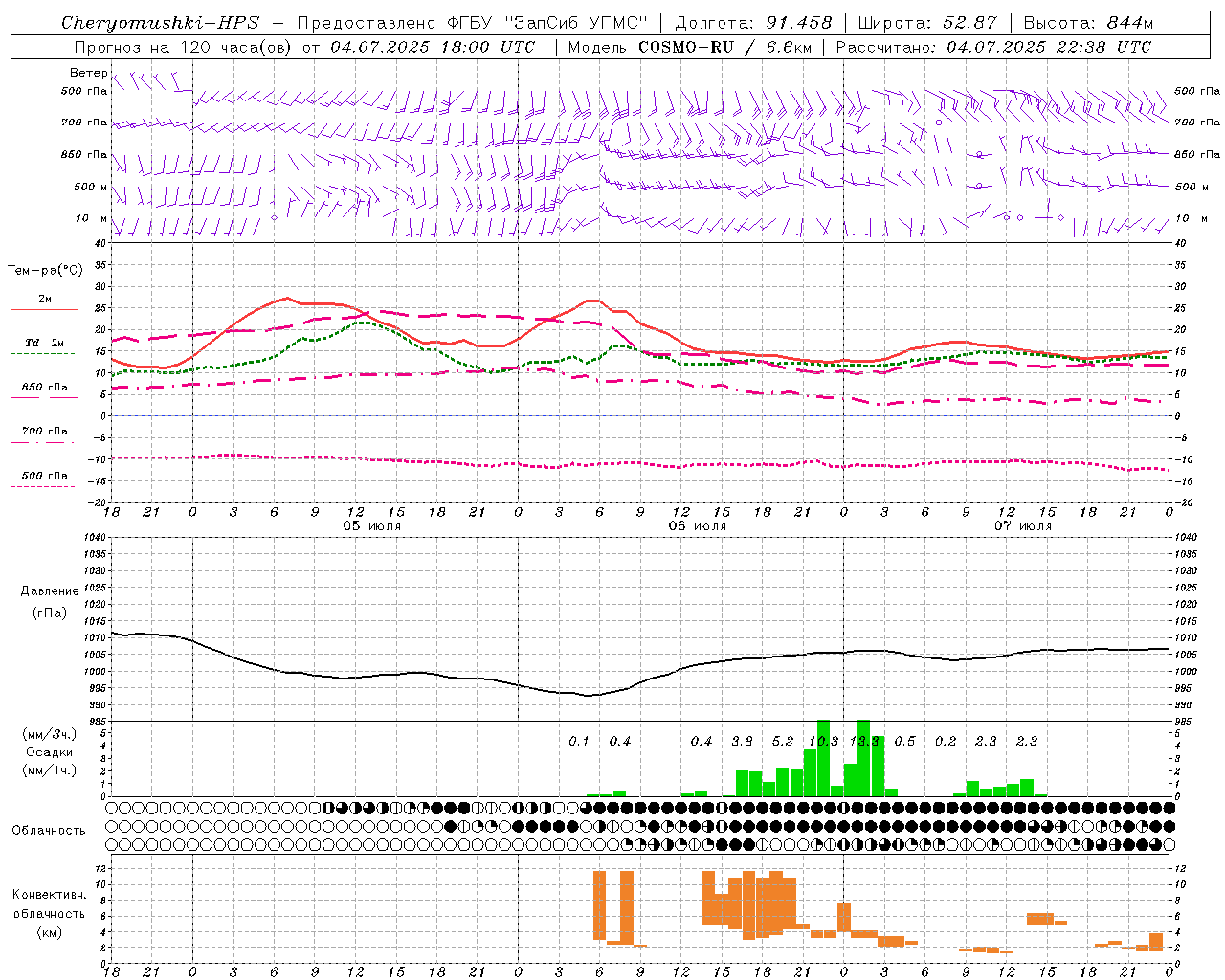Click the (мм/3ч.) unit label
Image resolution: width=1225 pixels, height=980 pixels.
tap(48, 735)
